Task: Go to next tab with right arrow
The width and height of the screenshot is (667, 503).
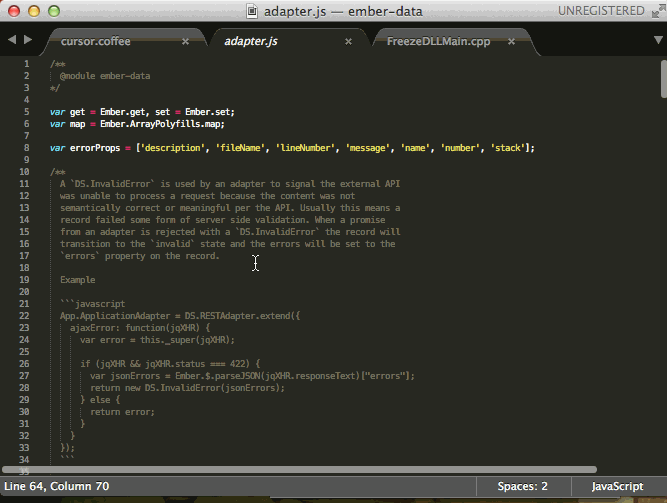Action: pos(28,40)
